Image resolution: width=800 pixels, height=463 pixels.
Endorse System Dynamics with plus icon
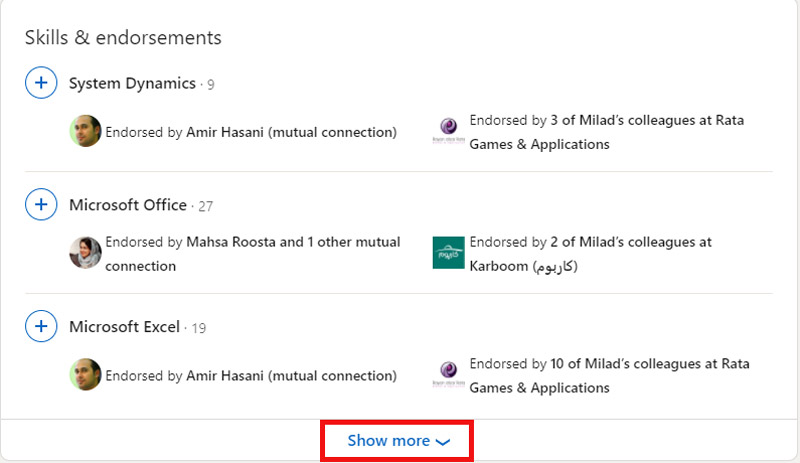click(40, 83)
